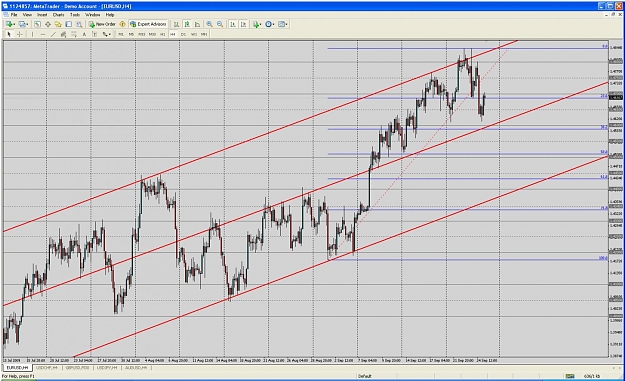
Task: Select the Crosshair tool
Action: point(20,34)
